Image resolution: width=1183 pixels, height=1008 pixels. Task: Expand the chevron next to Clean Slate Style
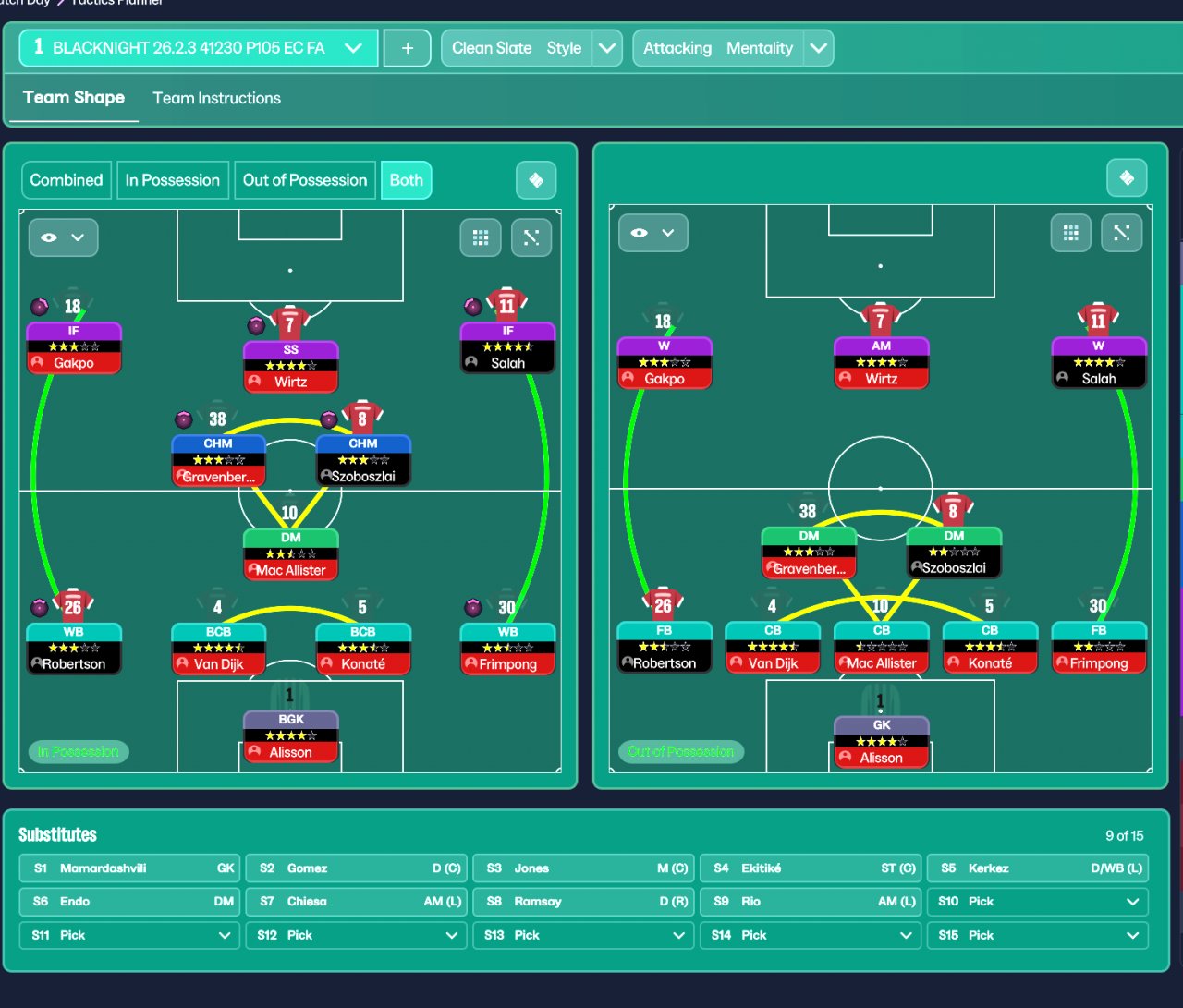607,48
